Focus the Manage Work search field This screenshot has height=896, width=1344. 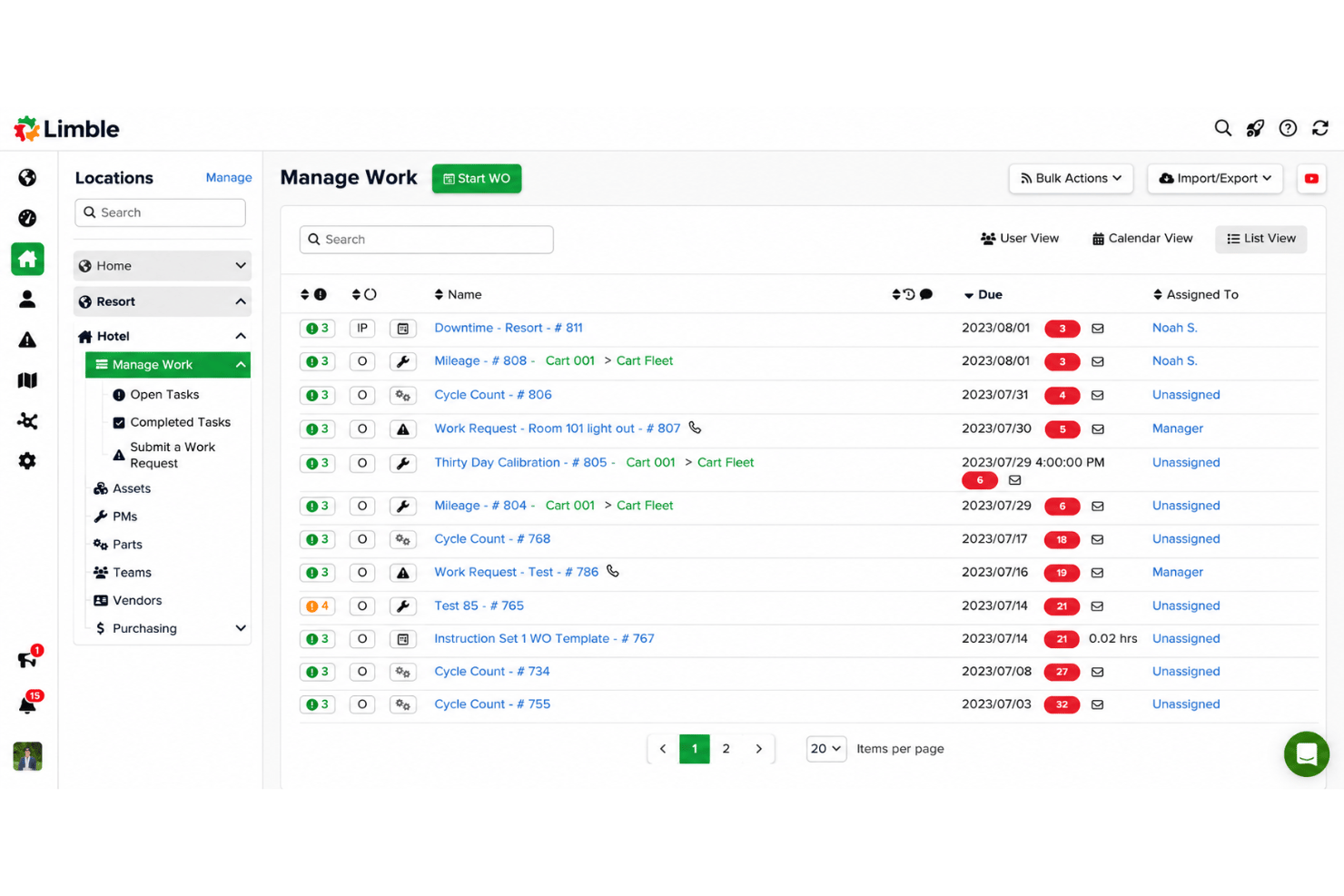(426, 240)
